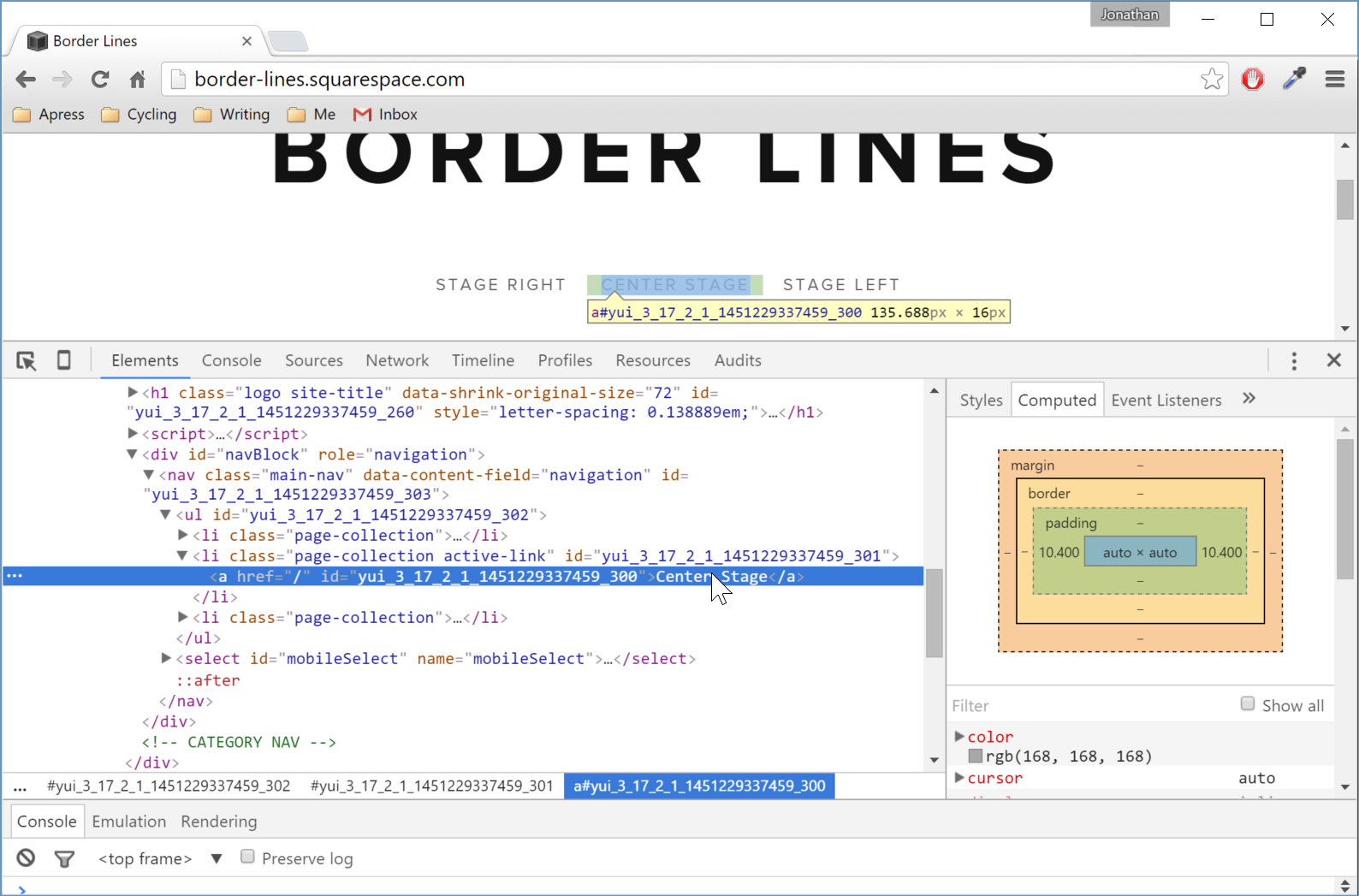This screenshot has width=1359, height=896.
Task: Expand the mobileSelect select node
Action: pos(166,658)
